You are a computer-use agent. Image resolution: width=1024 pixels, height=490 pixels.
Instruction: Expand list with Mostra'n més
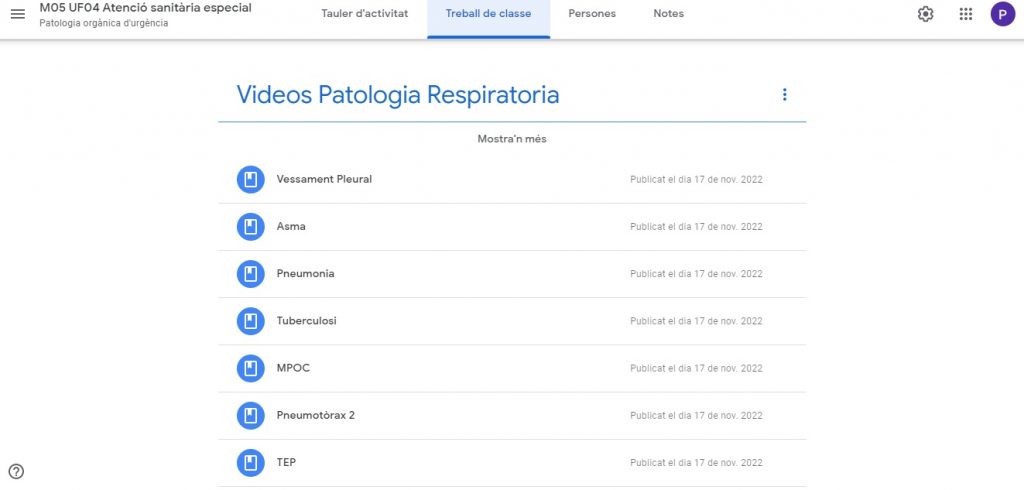(511, 139)
